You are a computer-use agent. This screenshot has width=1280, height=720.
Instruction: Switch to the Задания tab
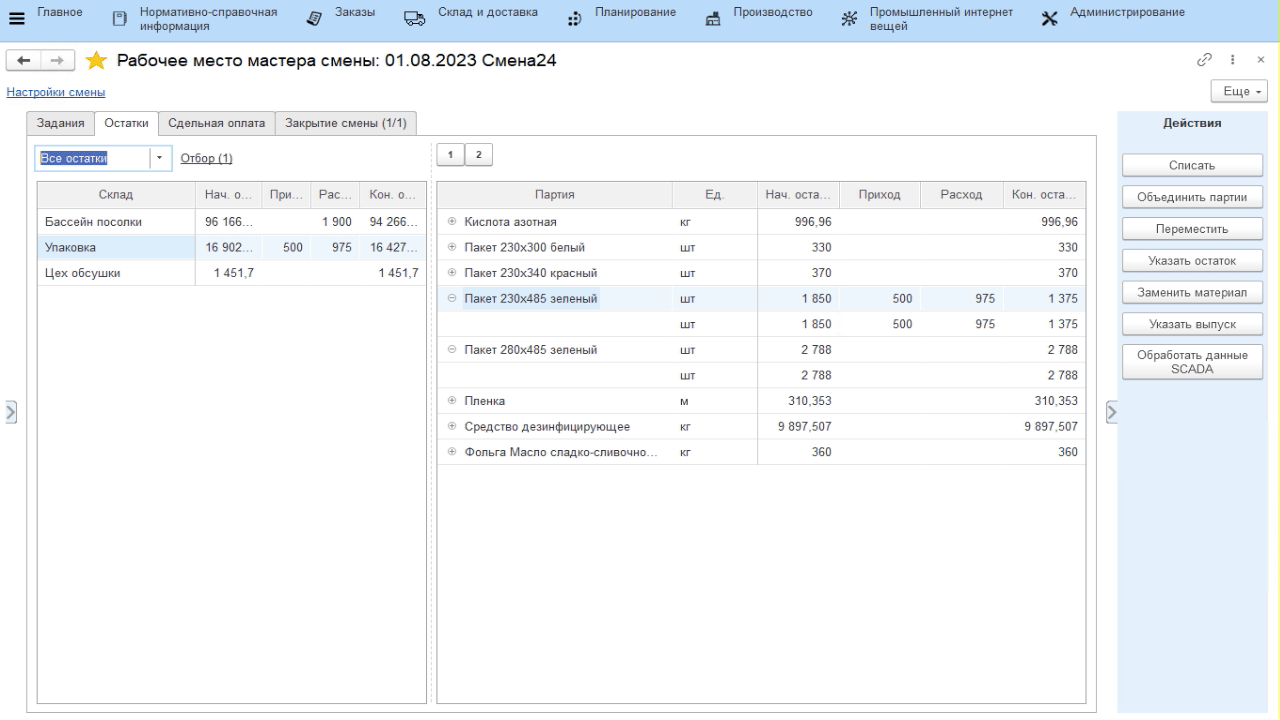tap(60, 123)
